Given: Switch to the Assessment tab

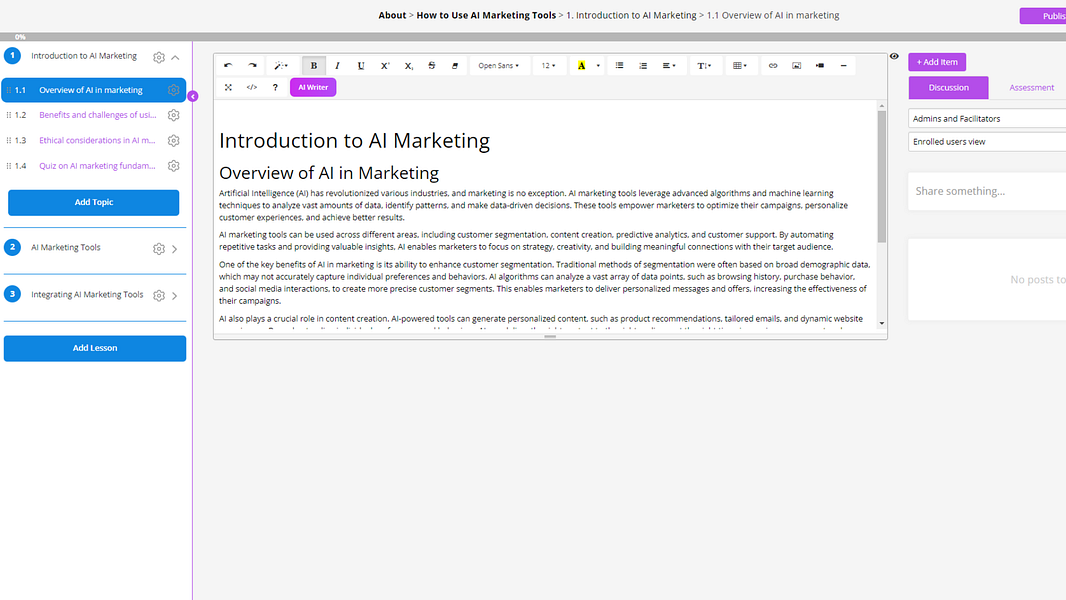Looking at the screenshot, I should [1031, 87].
